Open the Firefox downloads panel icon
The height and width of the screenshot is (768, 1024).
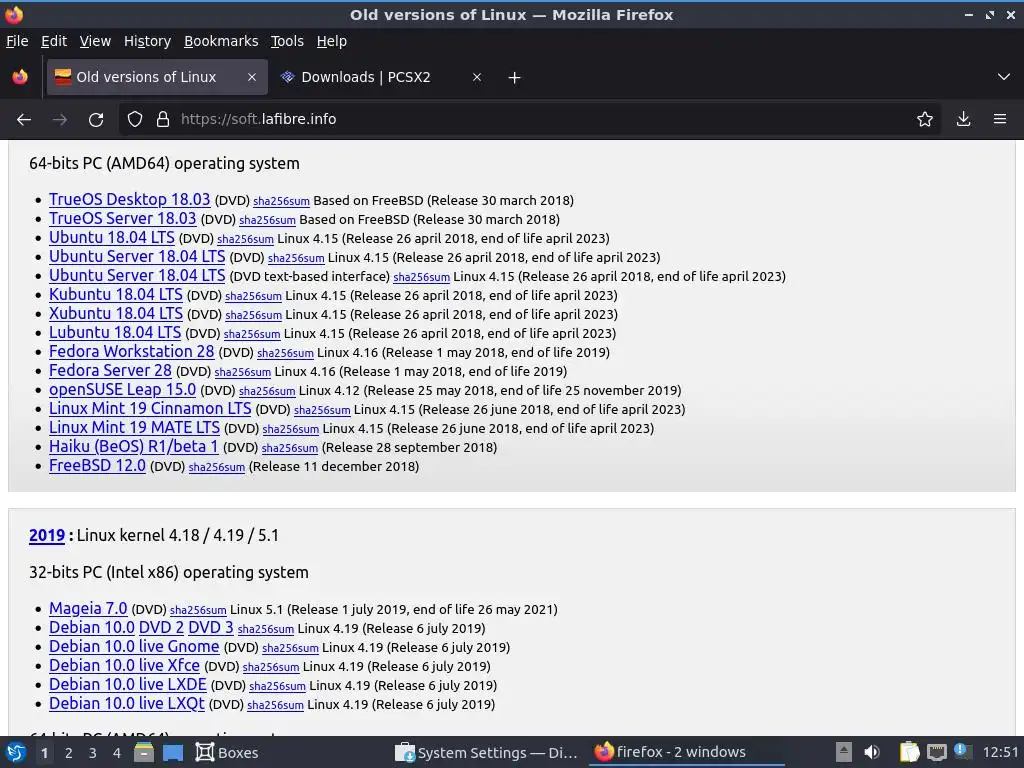click(963, 119)
